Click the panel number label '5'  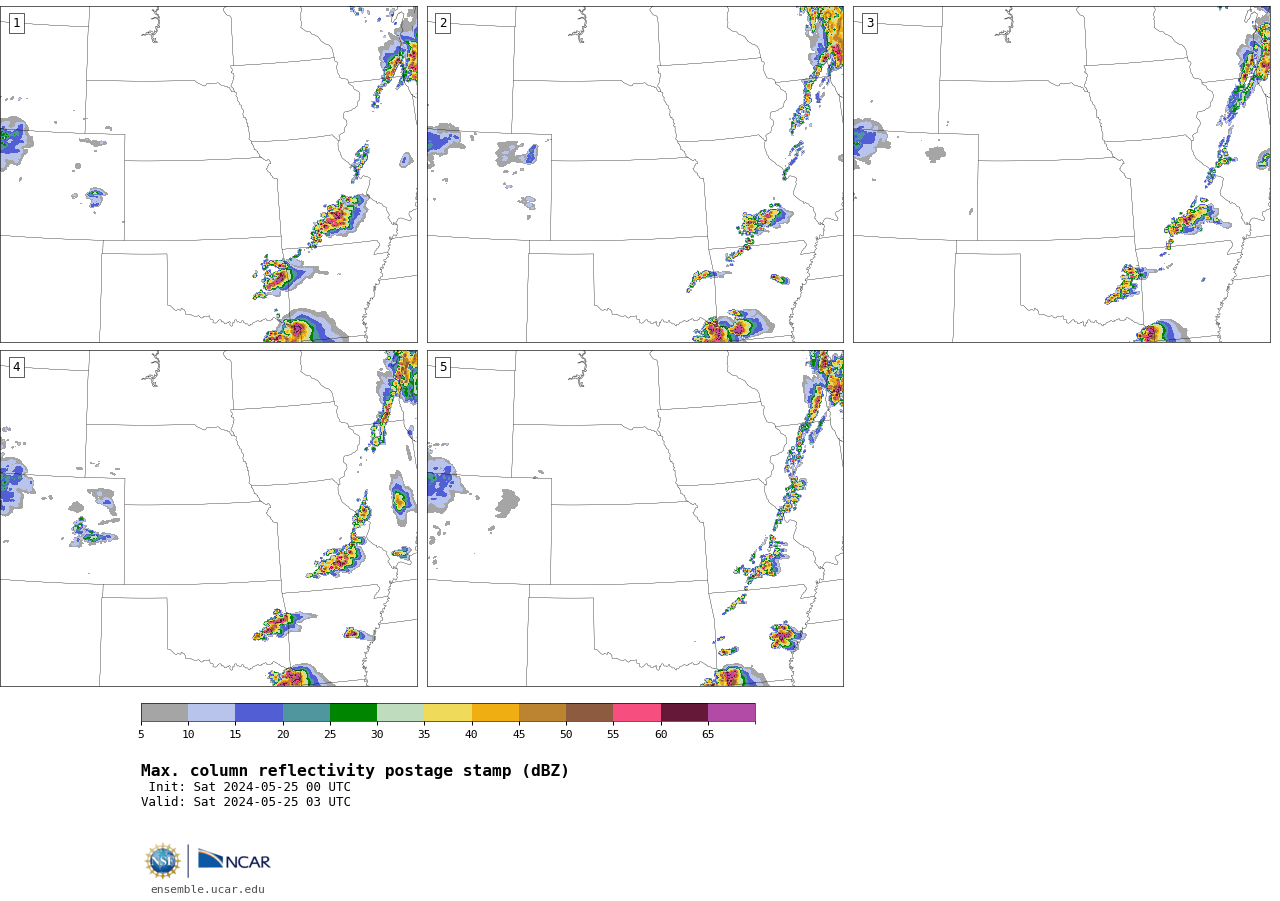tap(443, 367)
